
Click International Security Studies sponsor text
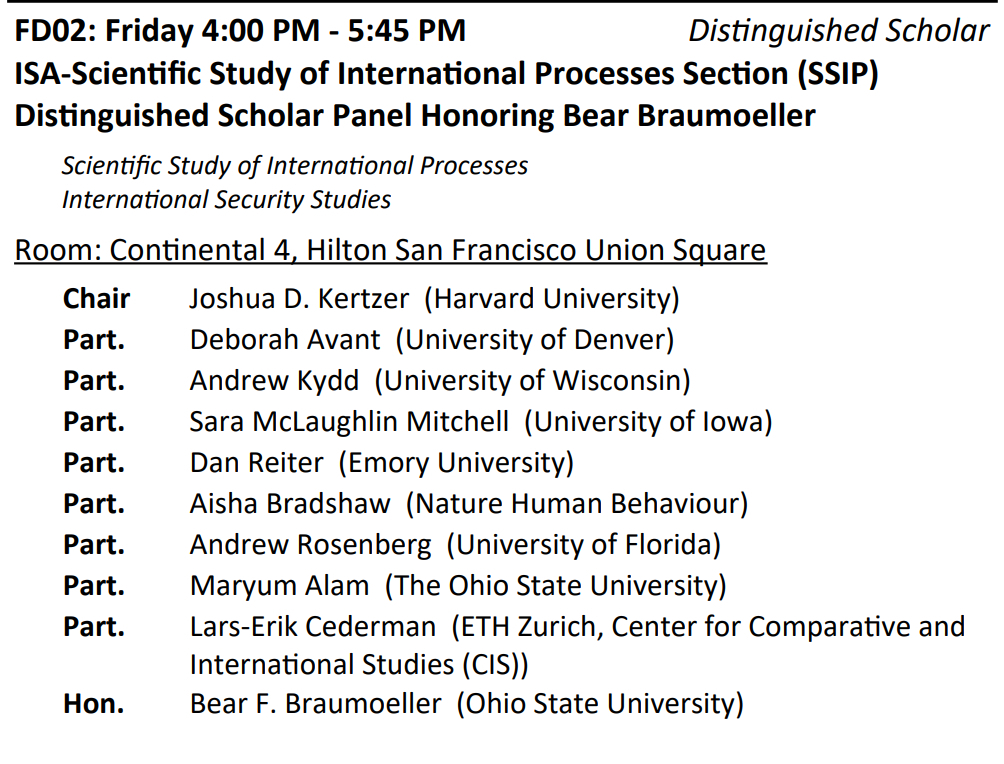227,199
